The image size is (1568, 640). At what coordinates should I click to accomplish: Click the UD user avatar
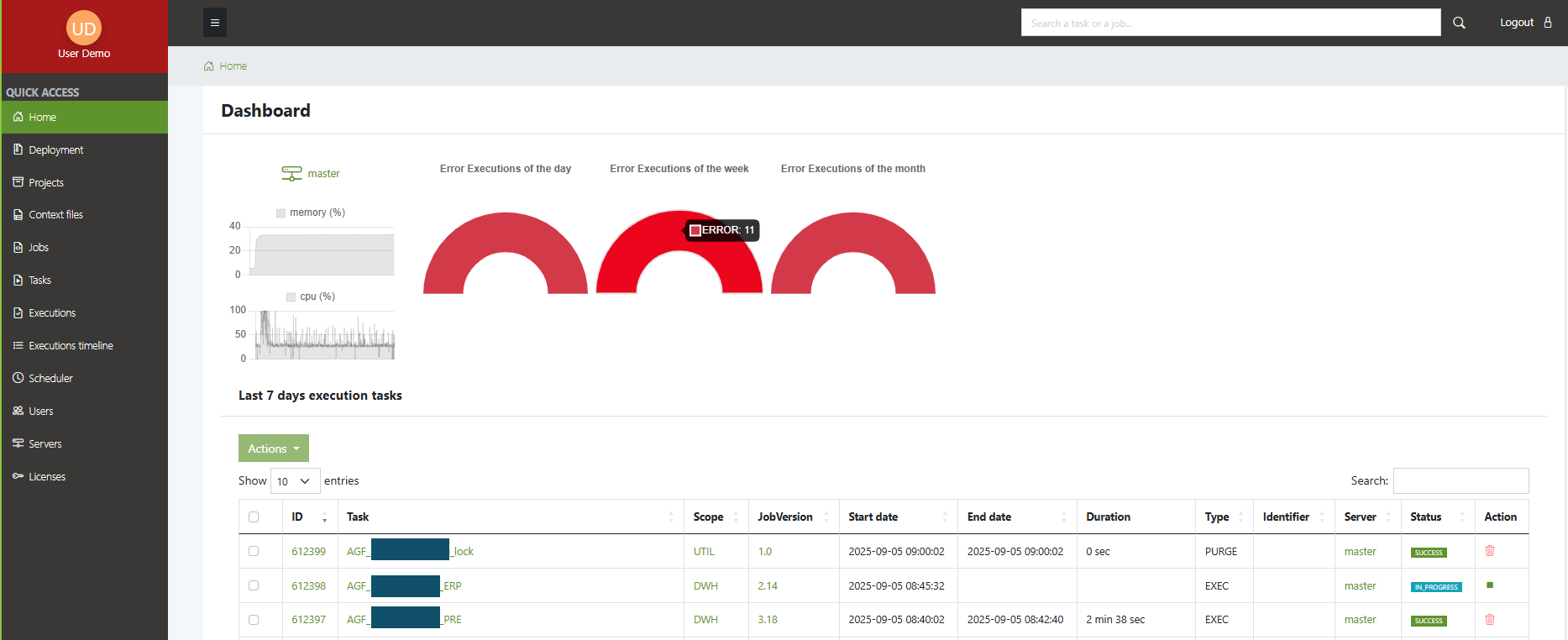[84, 29]
